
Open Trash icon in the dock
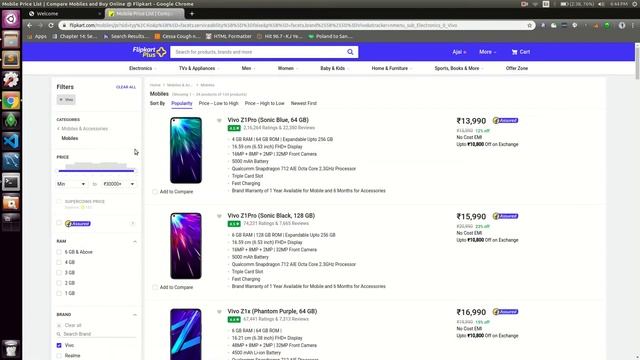(x=11, y=349)
